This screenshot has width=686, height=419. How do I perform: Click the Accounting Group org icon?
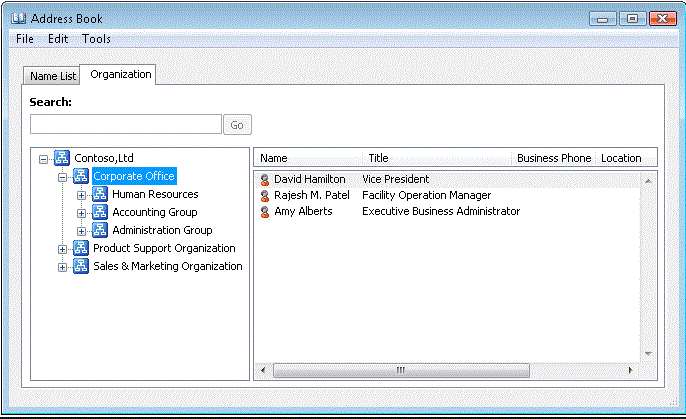(x=100, y=212)
